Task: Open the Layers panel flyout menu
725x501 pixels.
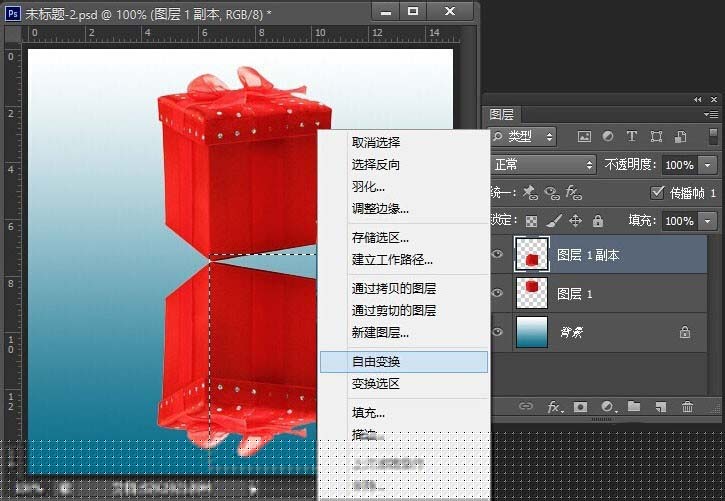Action: click(x=711, y=114)
